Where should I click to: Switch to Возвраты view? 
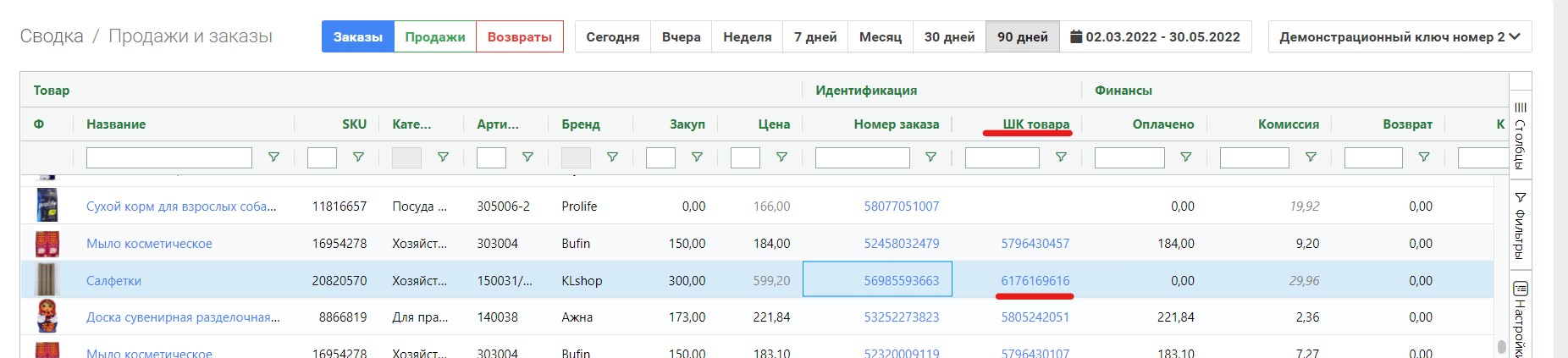tap(519, 36)
